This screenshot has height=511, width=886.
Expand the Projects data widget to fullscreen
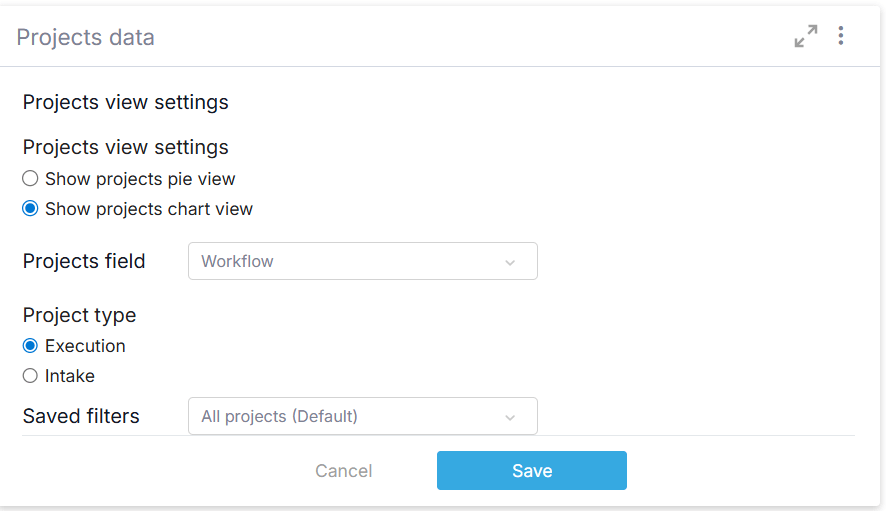(x=806, y=37)
